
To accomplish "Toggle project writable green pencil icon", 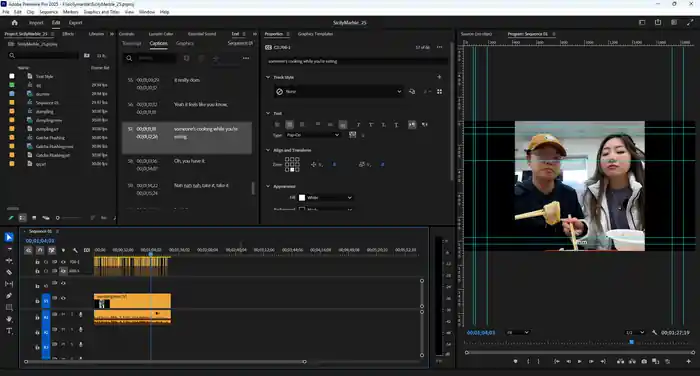I will [11, 218].
